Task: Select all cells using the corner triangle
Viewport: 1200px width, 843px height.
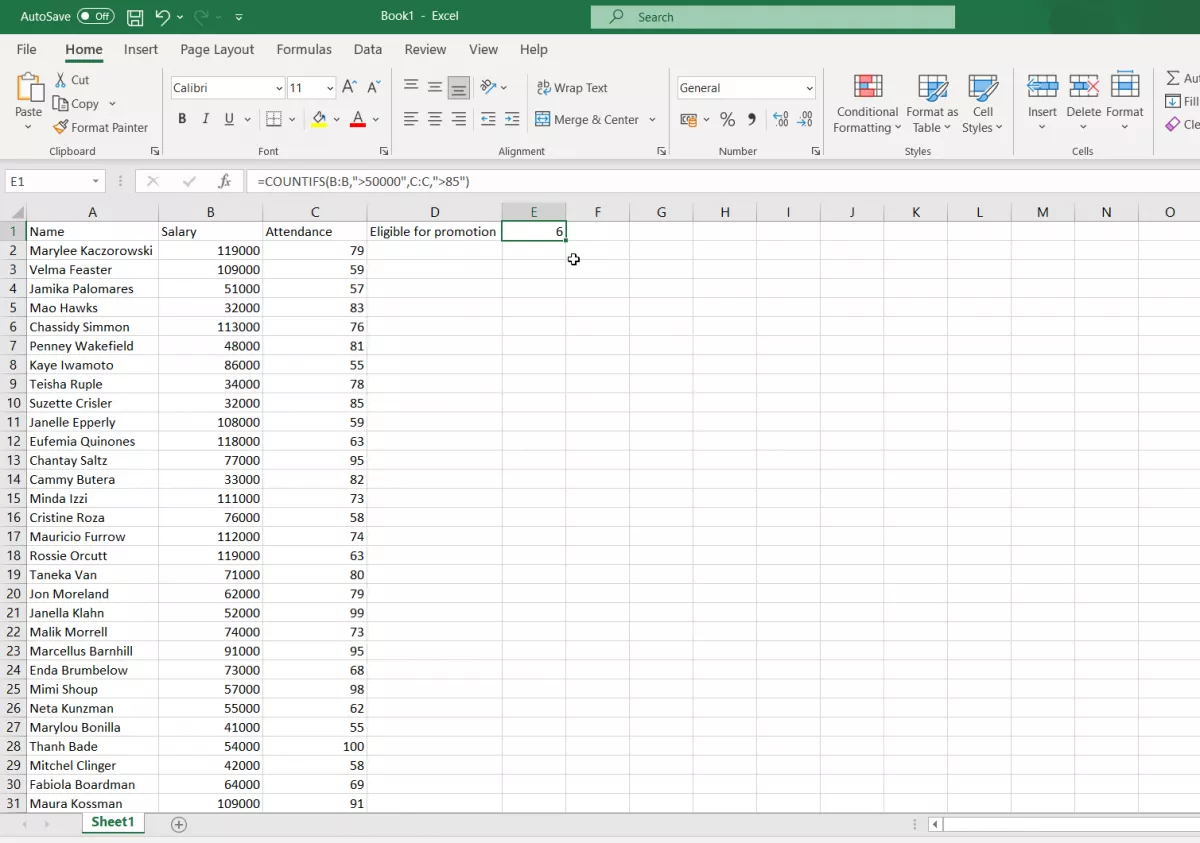Action: [x=18, y=212]
